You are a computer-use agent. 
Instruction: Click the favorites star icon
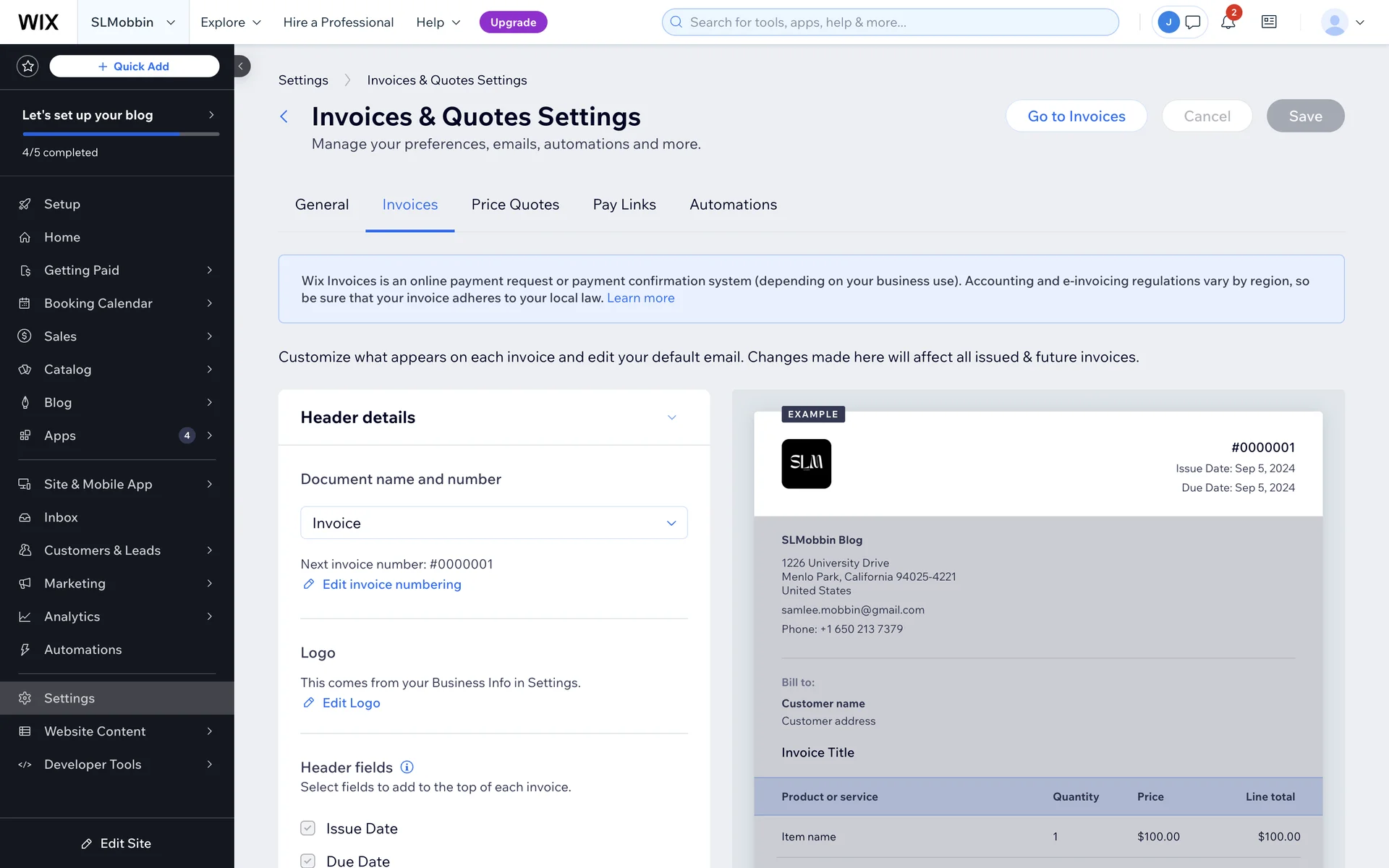(x=27, y=67)
